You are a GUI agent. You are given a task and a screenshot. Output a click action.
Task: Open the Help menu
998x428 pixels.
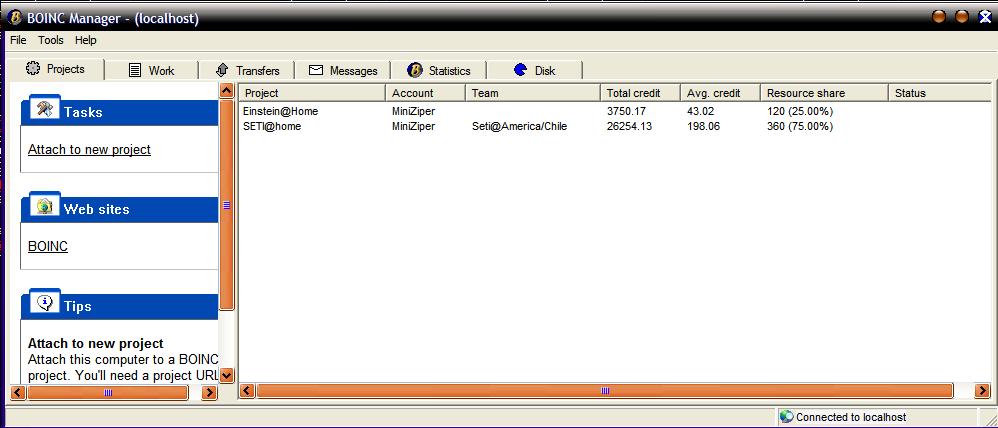click(x=86, y=40)
